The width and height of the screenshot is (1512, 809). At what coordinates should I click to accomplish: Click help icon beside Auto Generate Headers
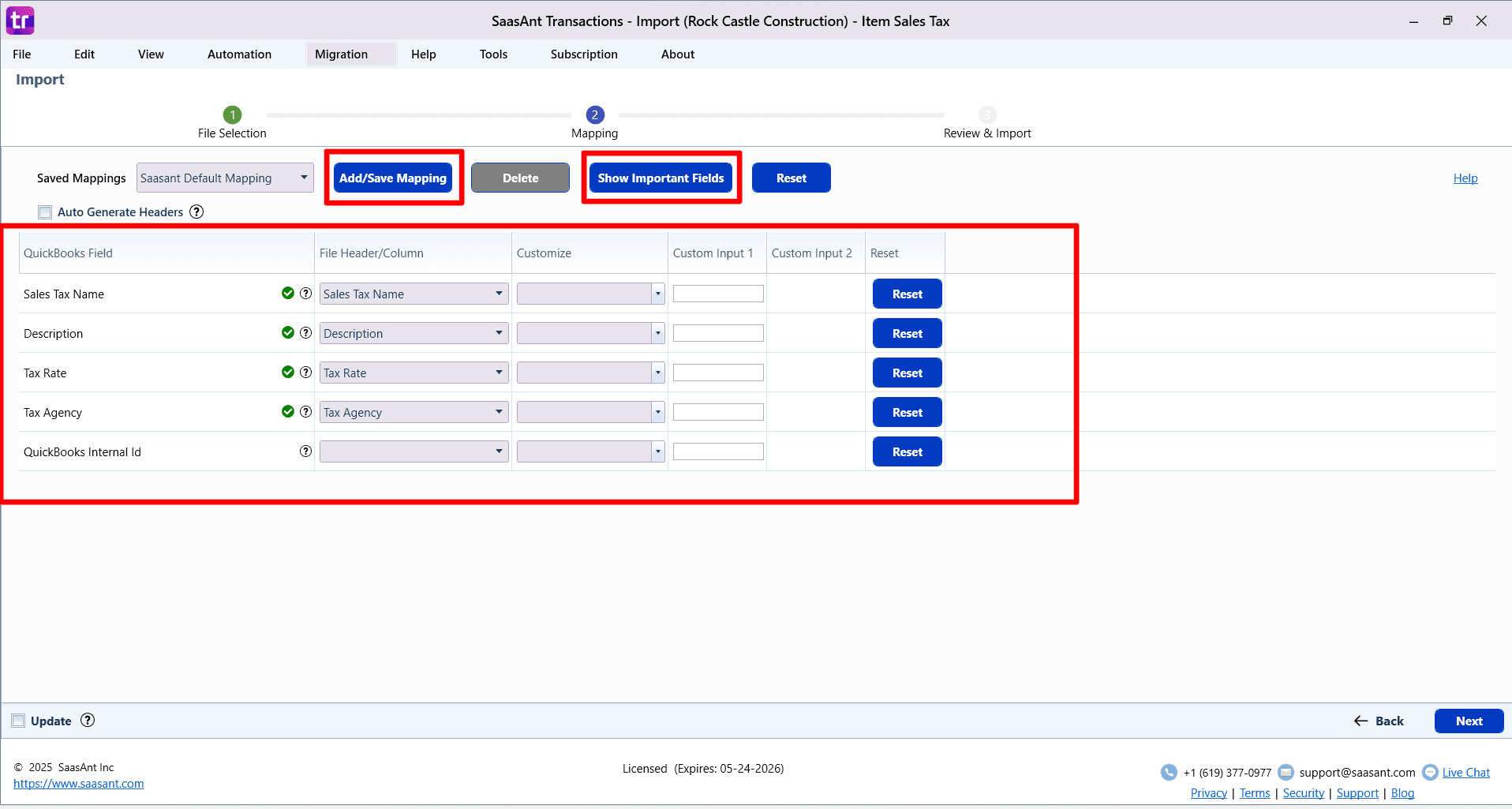[196, 212]
